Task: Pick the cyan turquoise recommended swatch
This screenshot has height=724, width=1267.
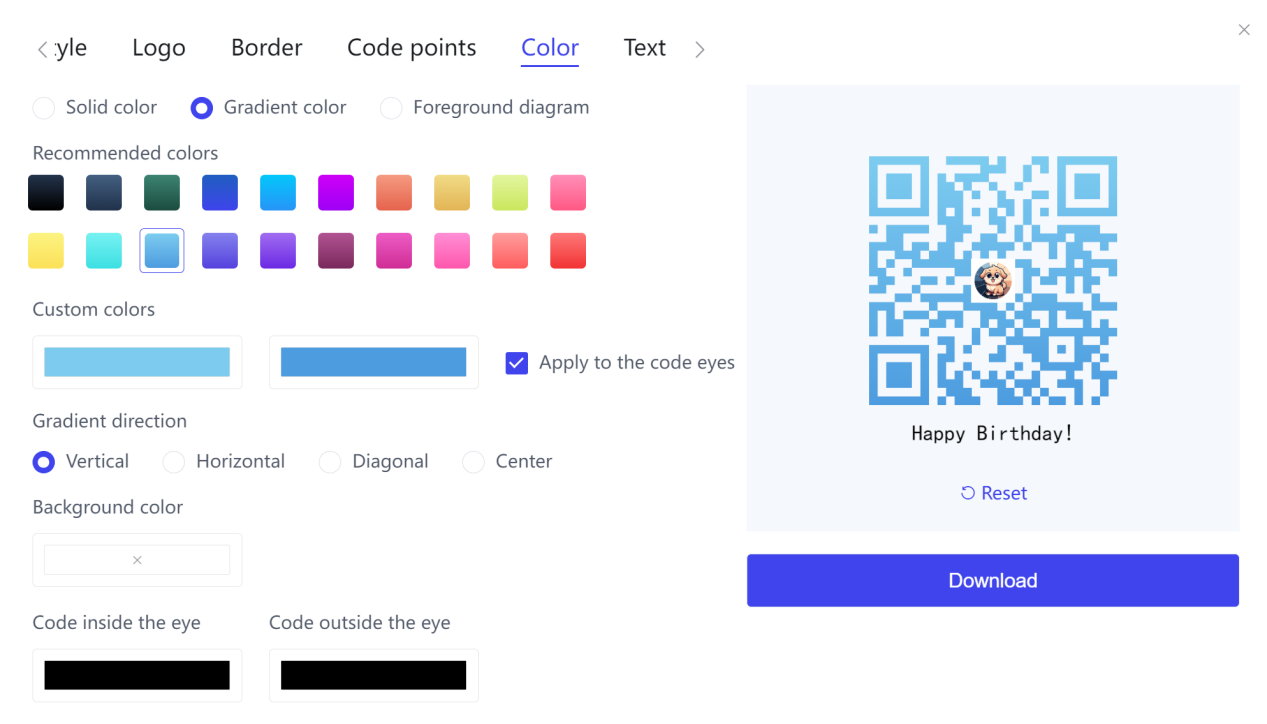Action: (104, 250)
